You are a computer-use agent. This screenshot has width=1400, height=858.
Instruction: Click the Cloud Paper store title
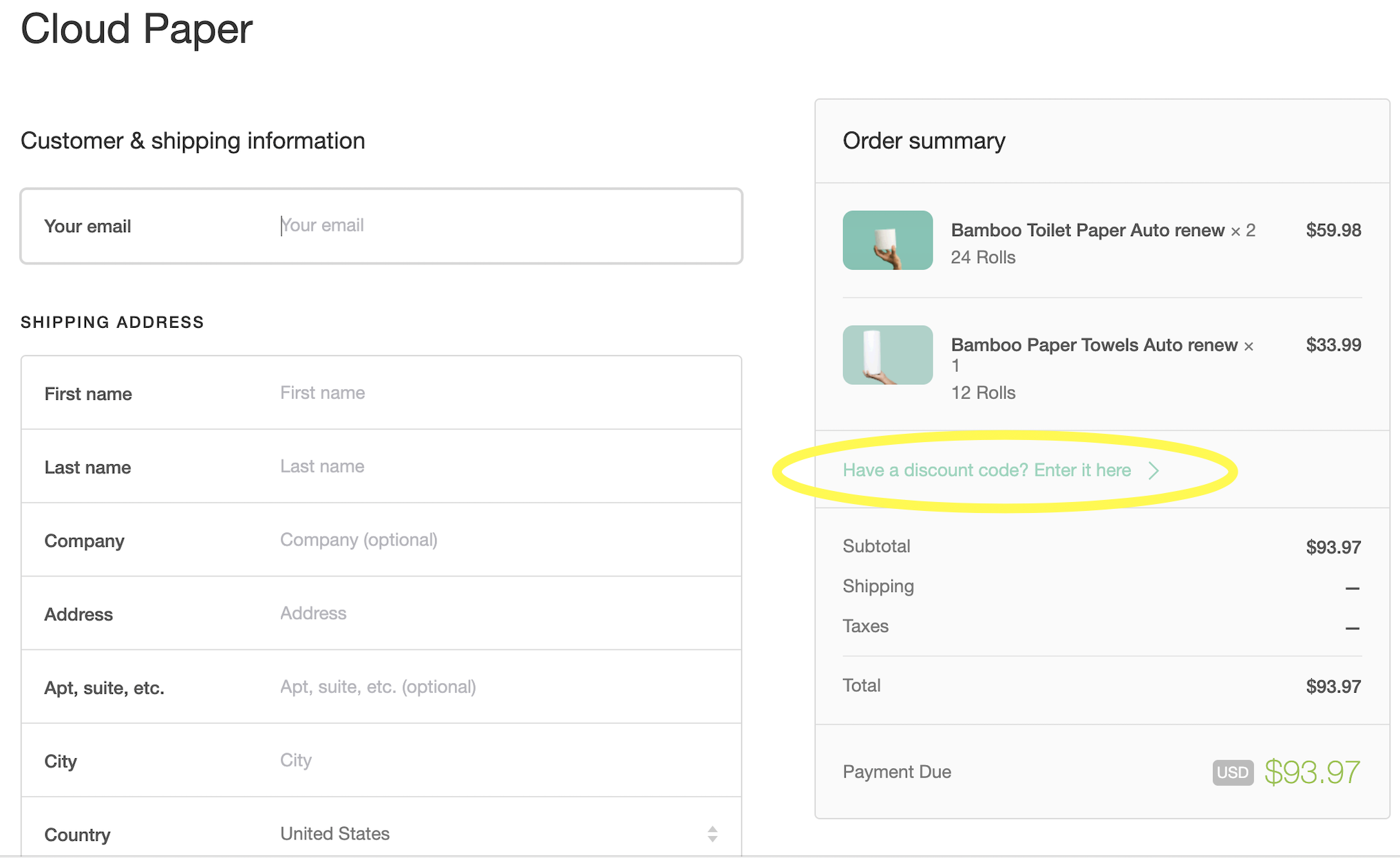point(136,29)
